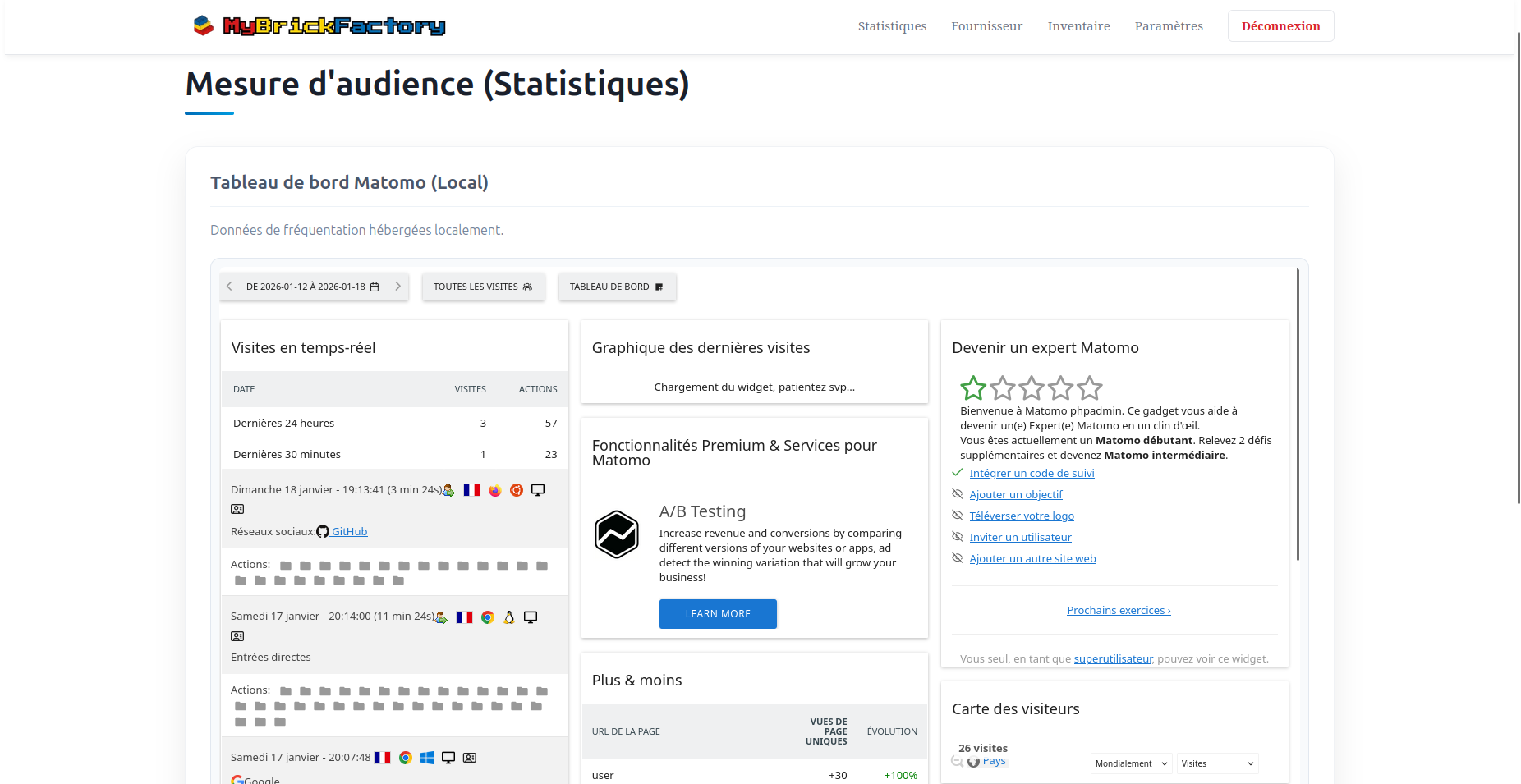1521x784 pixels.
Task: Open the Mondialement region dropdown
Action: tap(1131, 763)
